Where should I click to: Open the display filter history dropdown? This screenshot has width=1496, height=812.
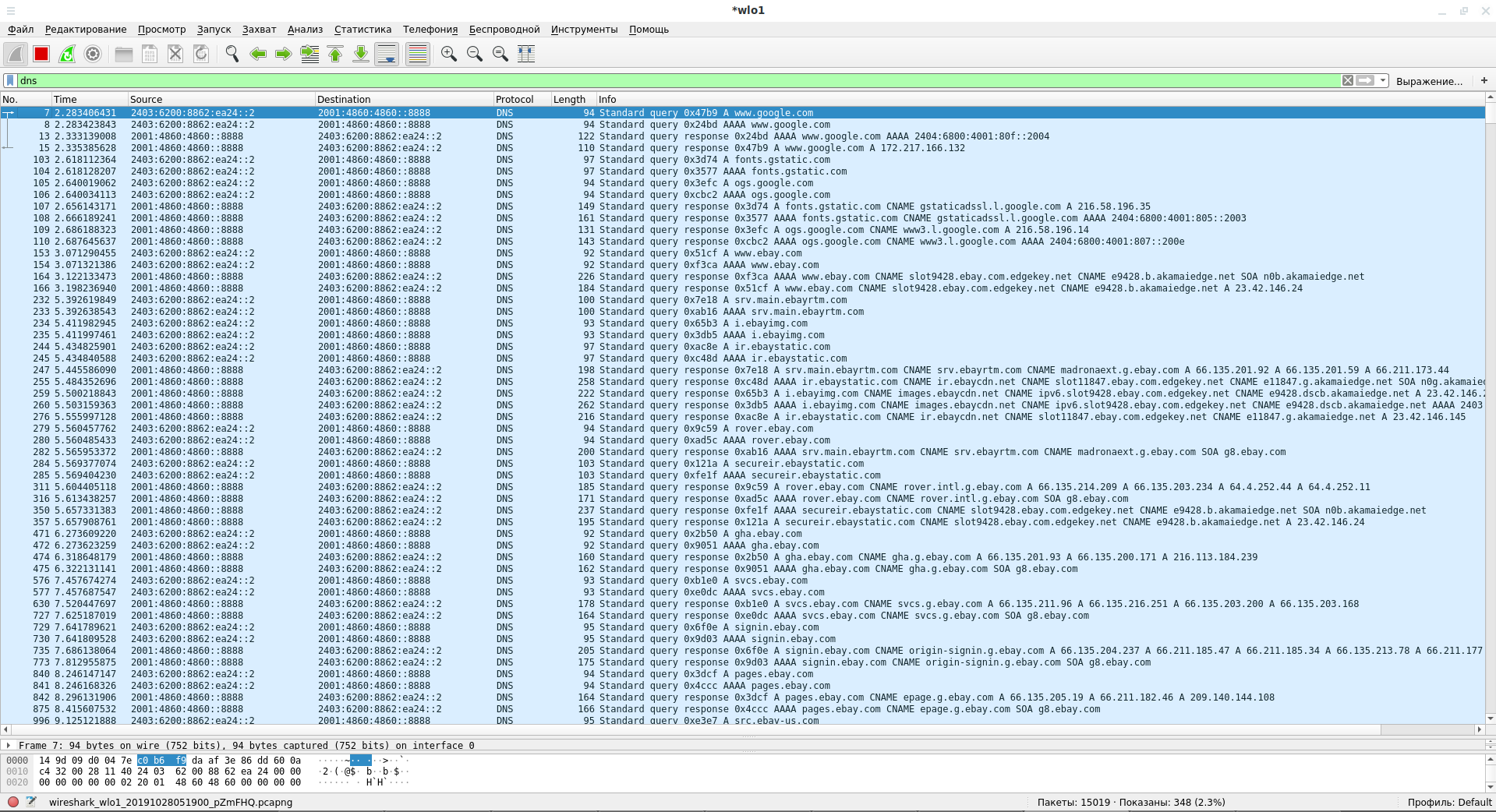[x=1382, y=80]
